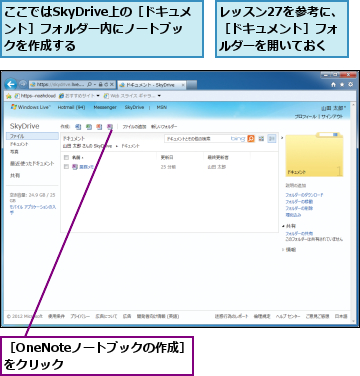Open the notebook file name link in the list
Viewport: 360px width, 376px height.
point(86,167)
